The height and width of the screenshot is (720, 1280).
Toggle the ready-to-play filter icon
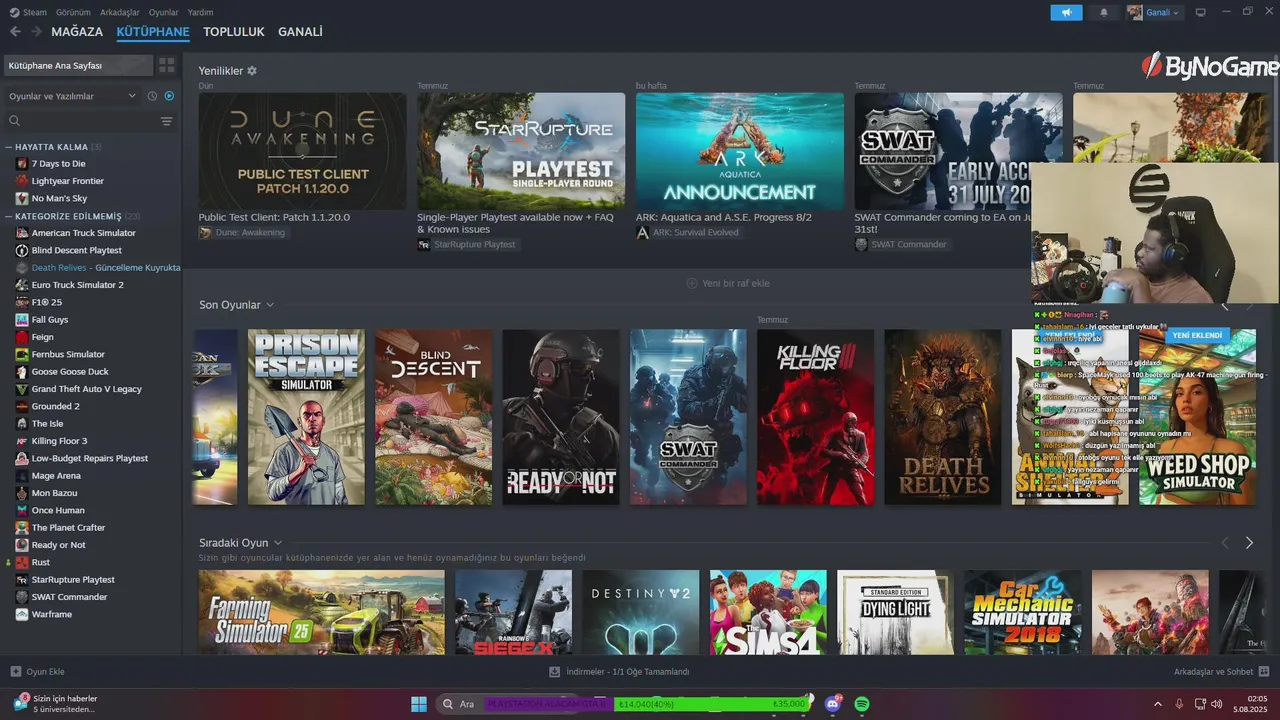tap(169, 96)
